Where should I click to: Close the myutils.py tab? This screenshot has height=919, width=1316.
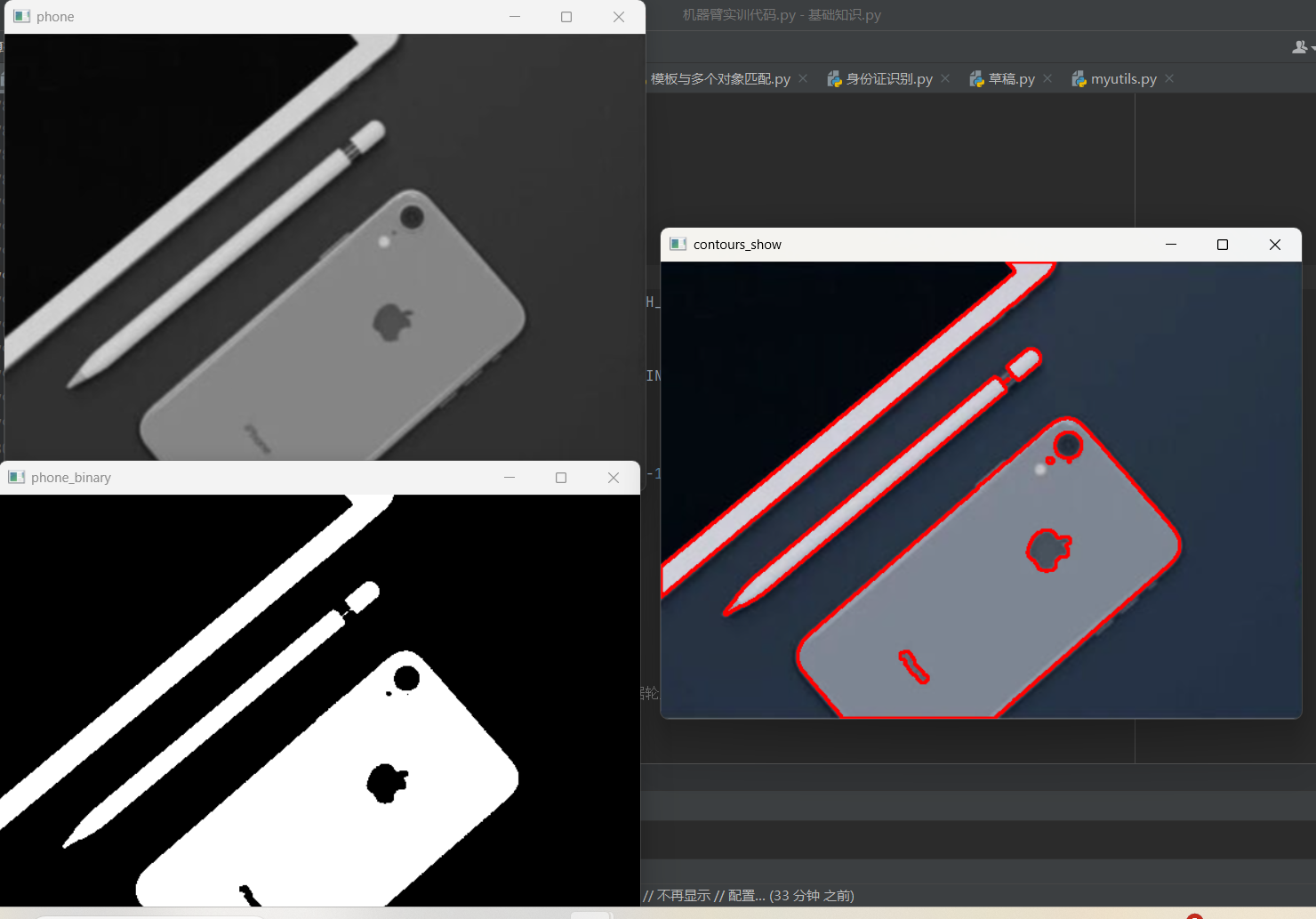point(1169,78)
